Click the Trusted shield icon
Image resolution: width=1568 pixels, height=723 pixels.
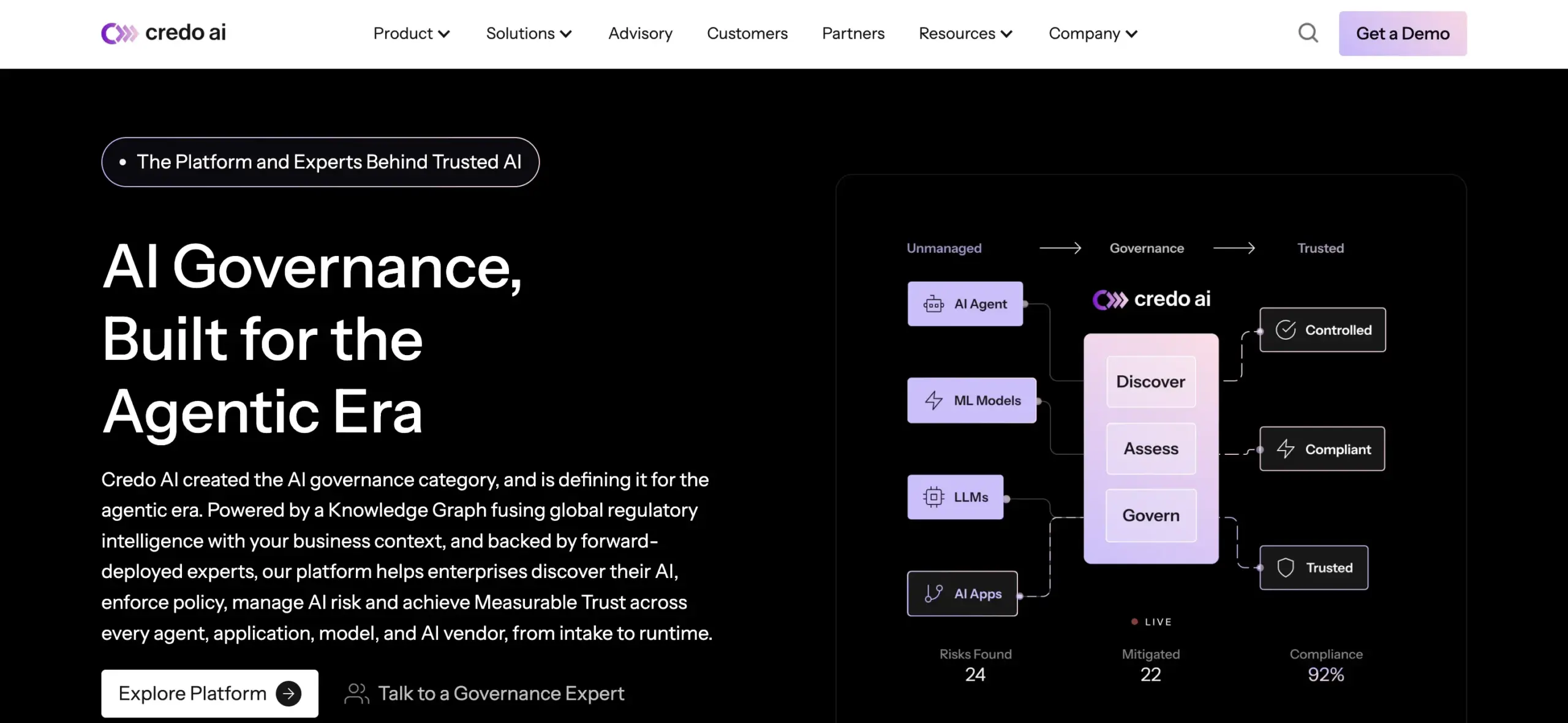[1286, 568]
